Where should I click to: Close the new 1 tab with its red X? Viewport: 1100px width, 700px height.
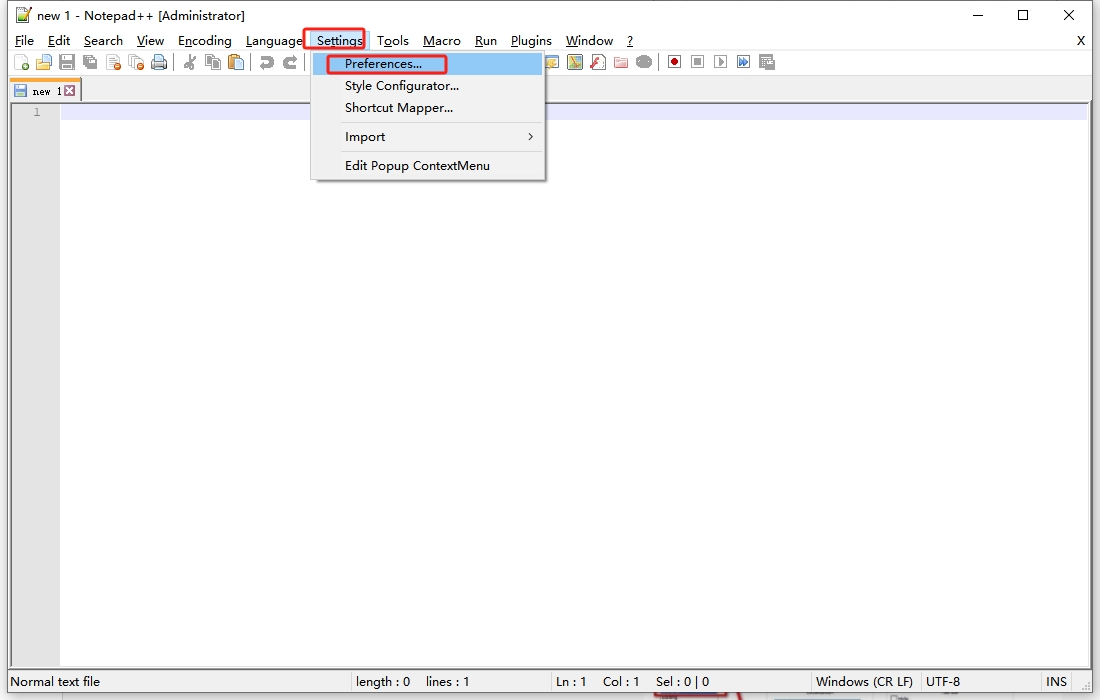[69, 91]
